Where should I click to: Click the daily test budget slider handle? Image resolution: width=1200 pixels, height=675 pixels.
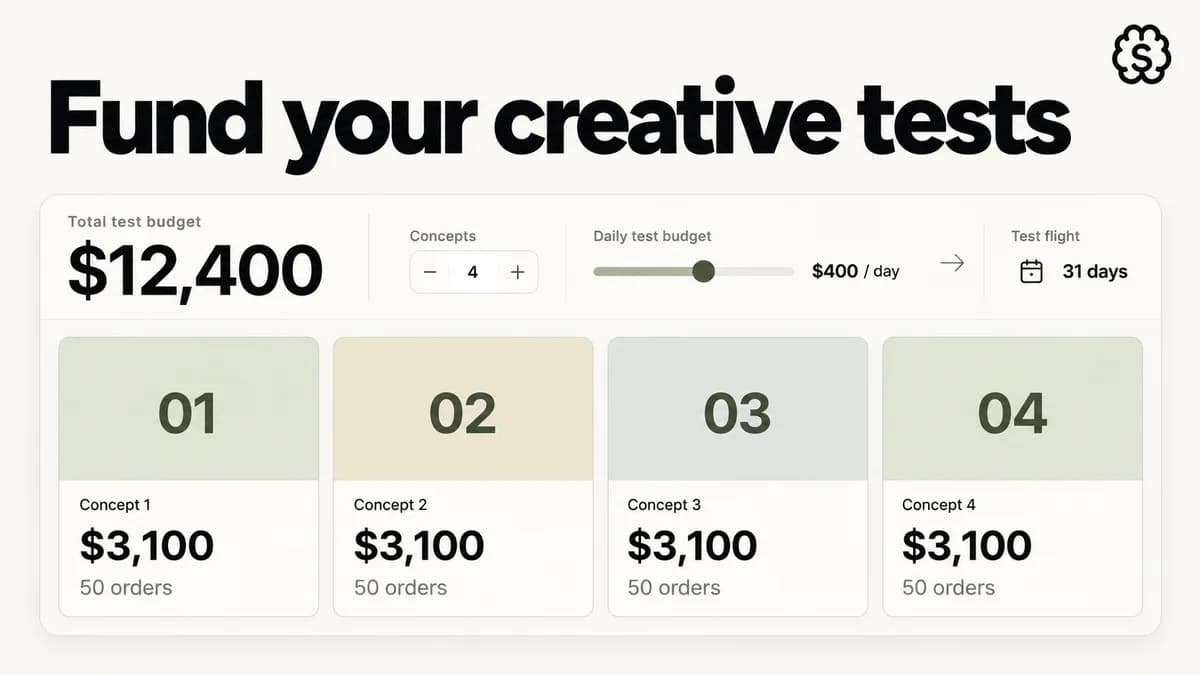point(704,271)
